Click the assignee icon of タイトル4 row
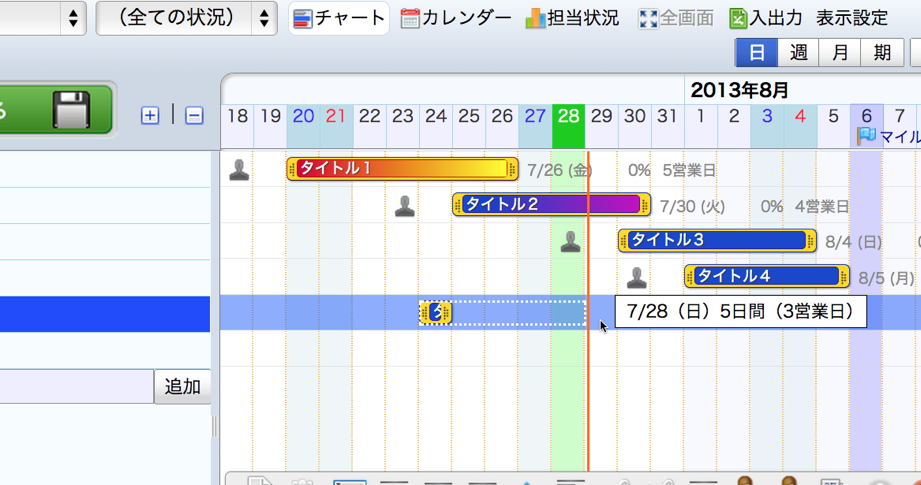This screenshot has height=485, width=921. [637, 277]
